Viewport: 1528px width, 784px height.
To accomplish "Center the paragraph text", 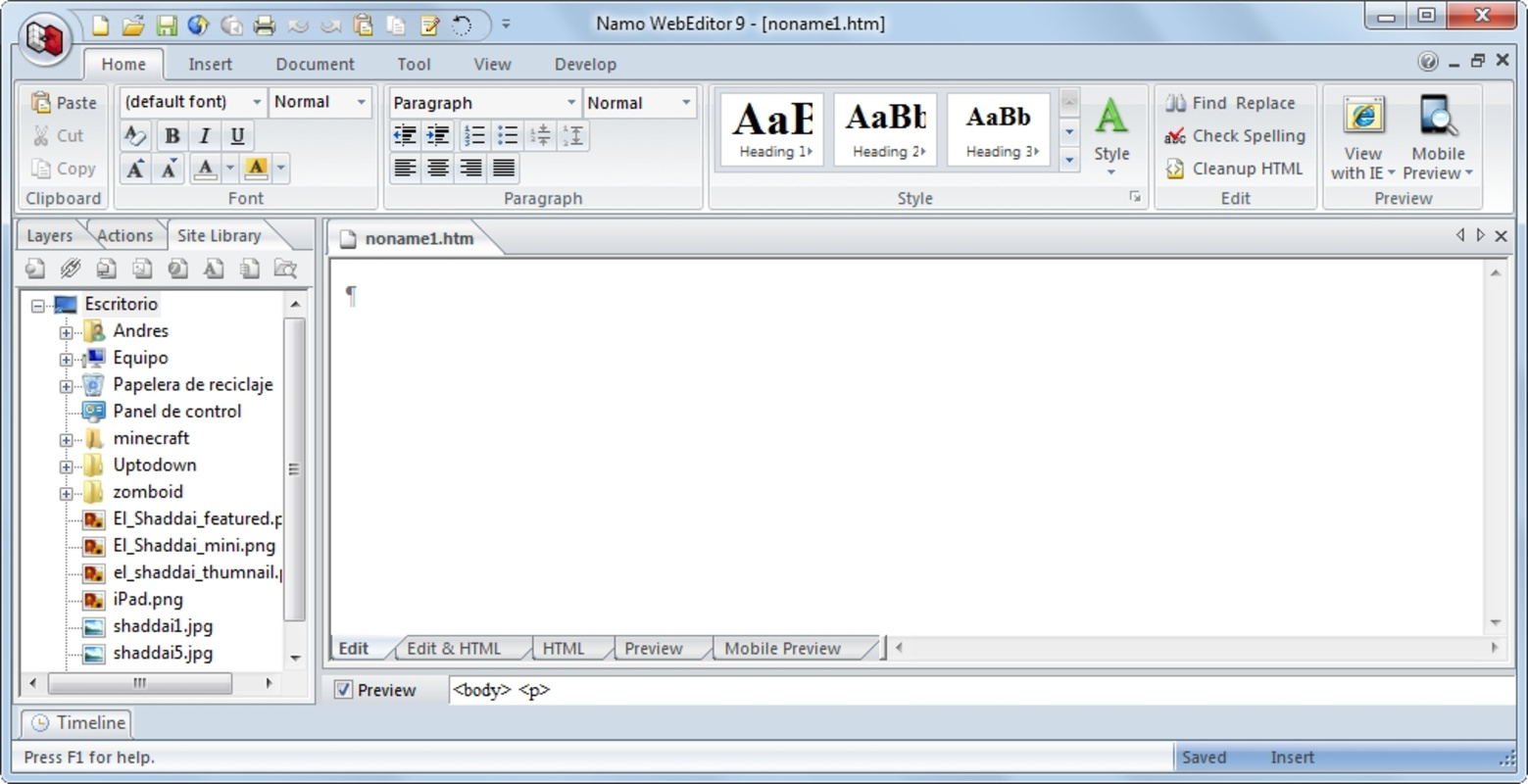I will (438, 169).
